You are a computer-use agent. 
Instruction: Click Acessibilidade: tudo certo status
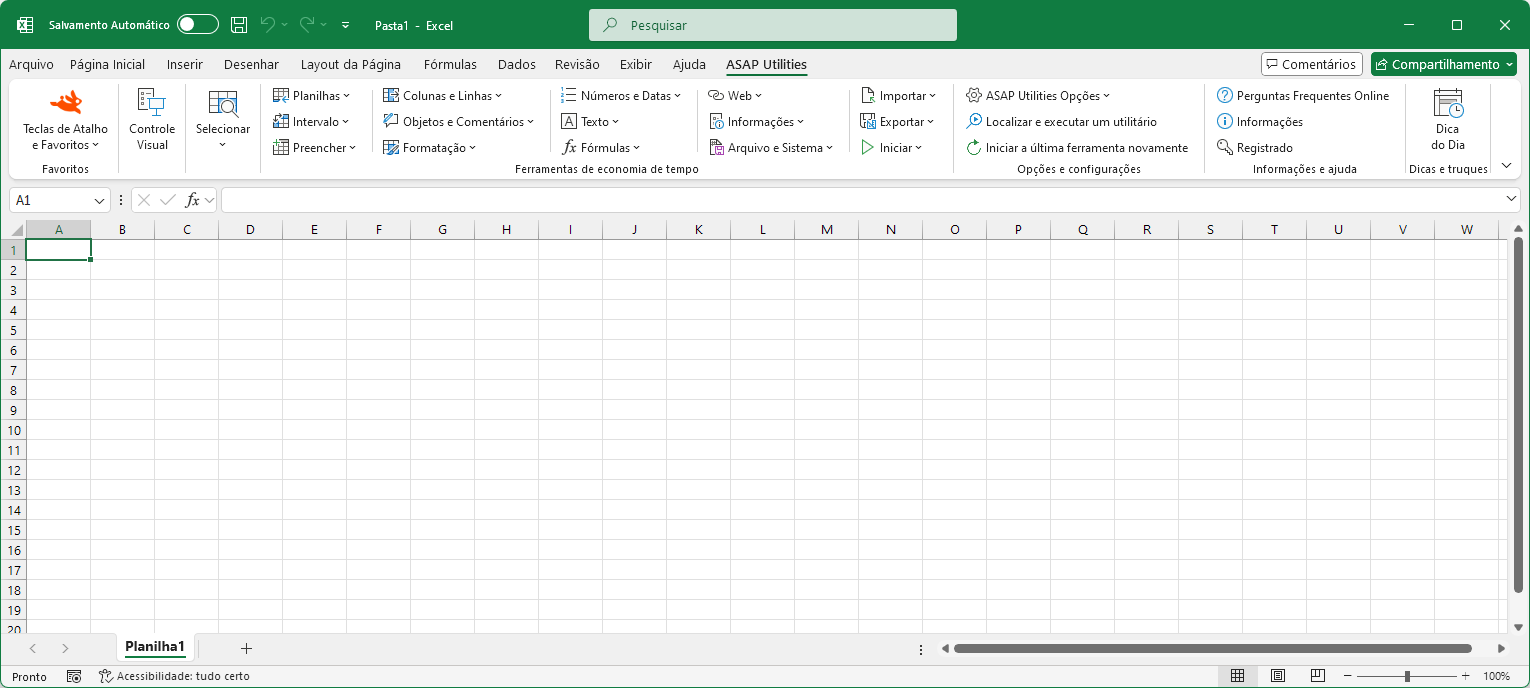coord(174,676)
